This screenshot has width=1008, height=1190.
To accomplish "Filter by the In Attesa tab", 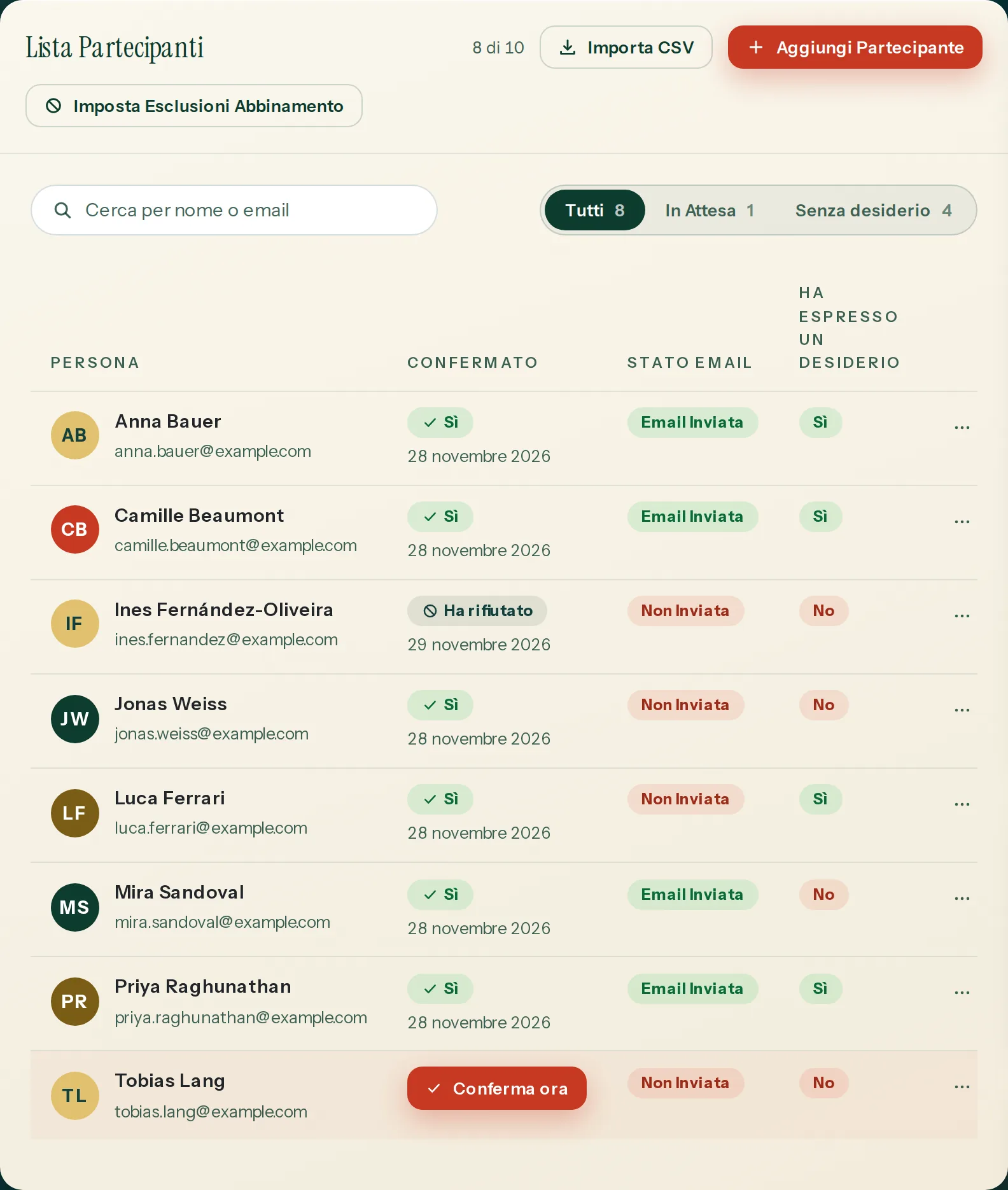I will (710, 210).
